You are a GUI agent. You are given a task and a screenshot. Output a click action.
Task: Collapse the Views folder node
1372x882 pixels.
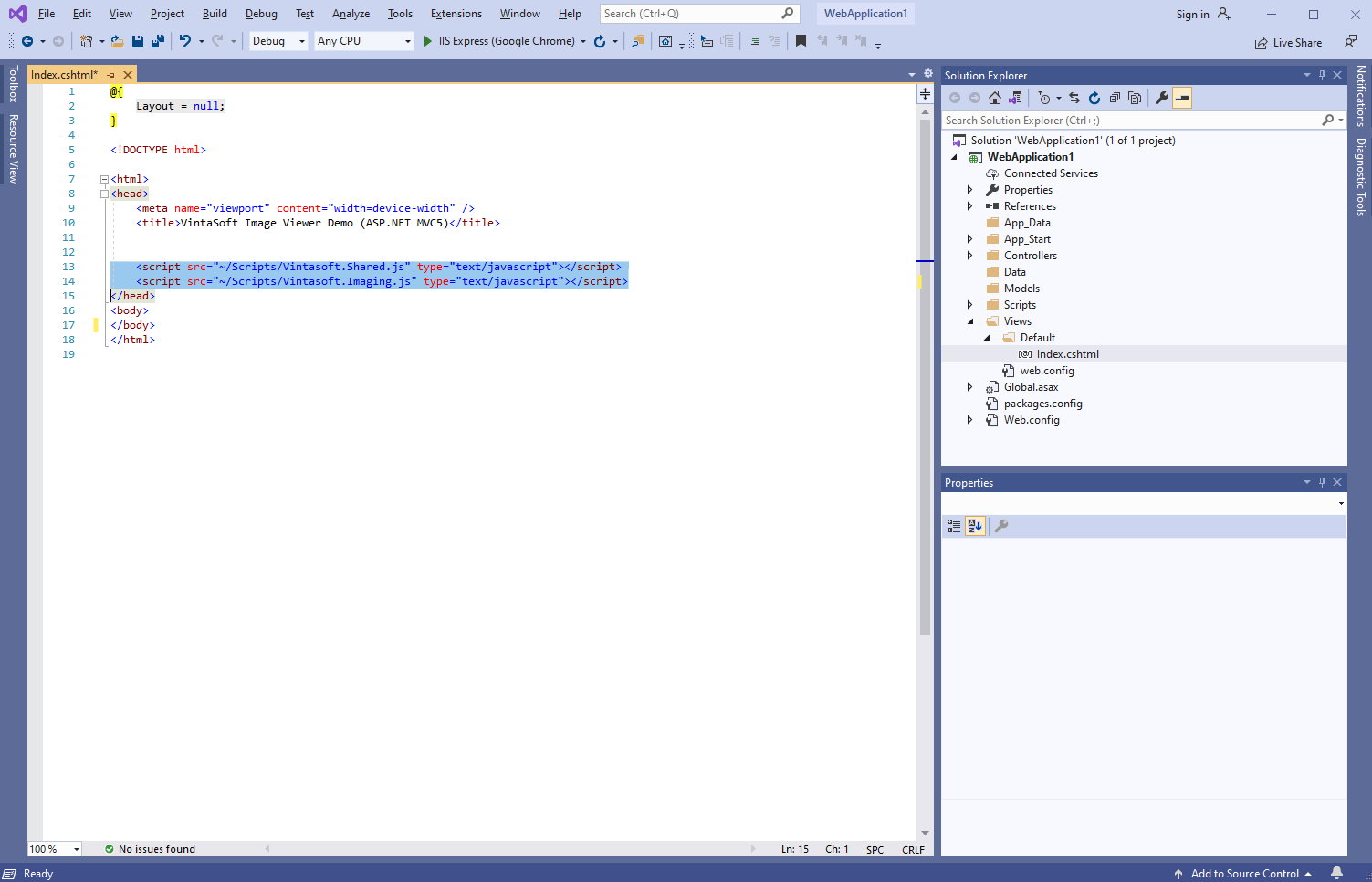point(969,321)
